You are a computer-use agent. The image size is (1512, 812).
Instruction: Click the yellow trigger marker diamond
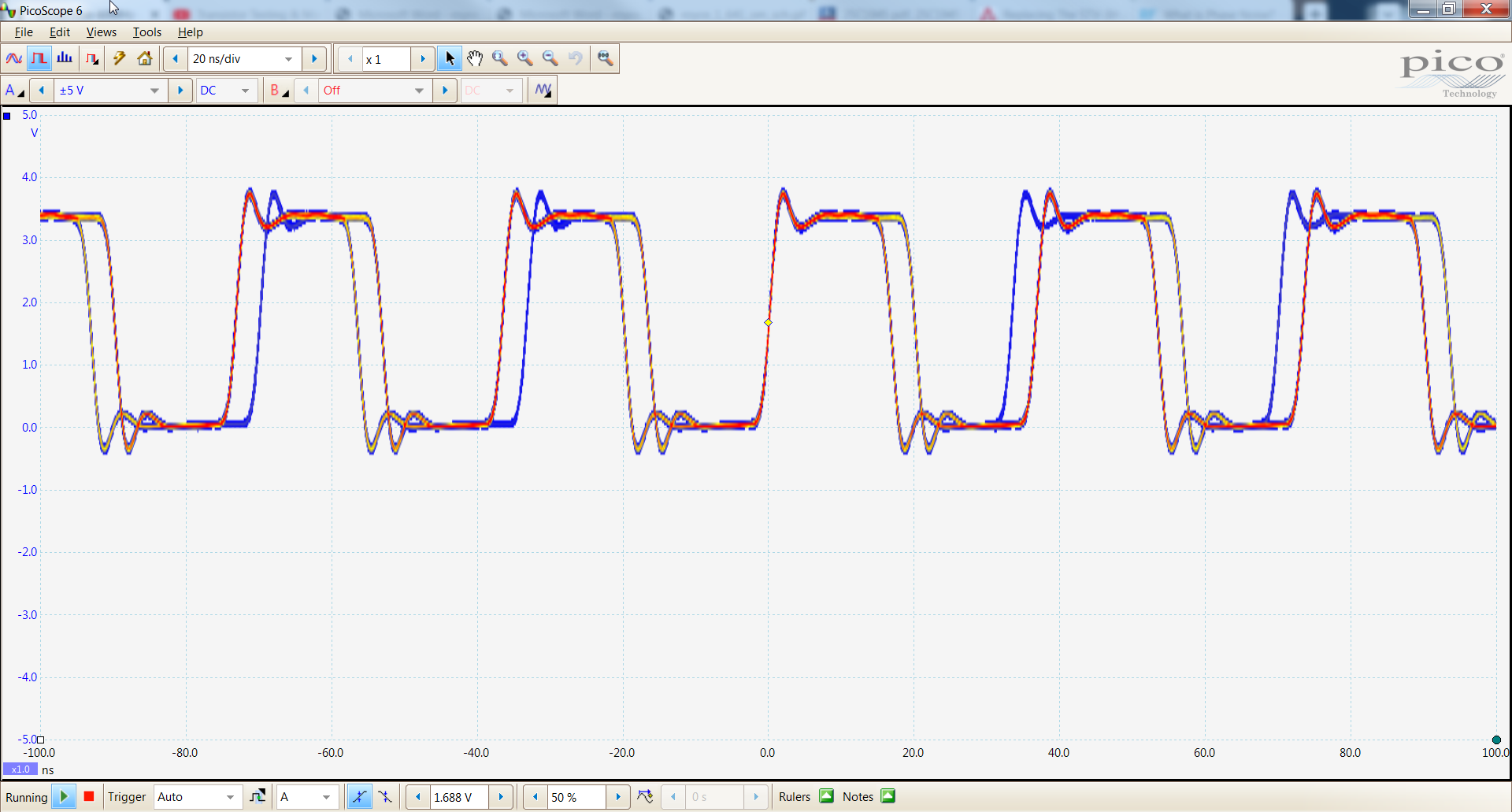[768, 322]
